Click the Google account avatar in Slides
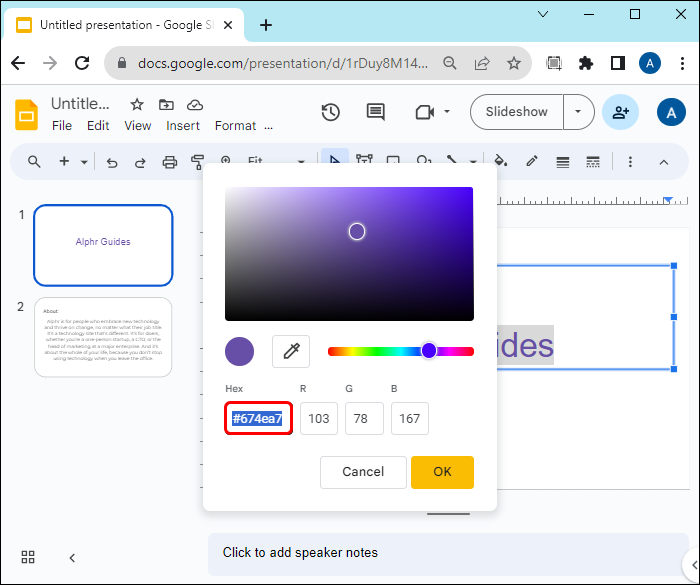 [x=671, y=112]
